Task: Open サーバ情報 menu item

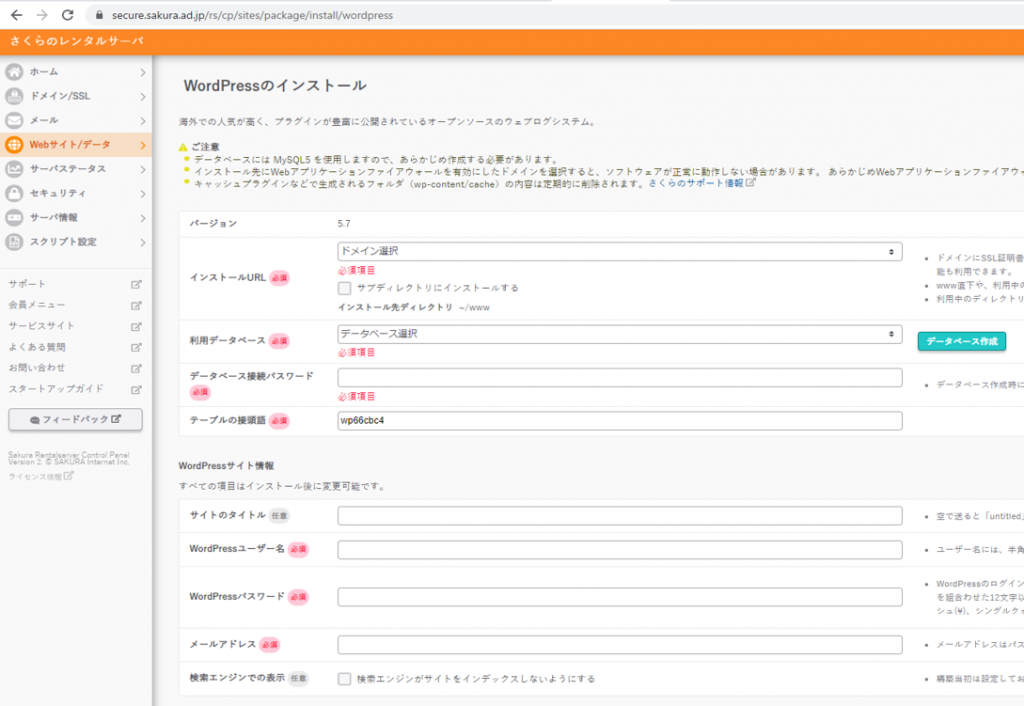Action: point(76,217)
